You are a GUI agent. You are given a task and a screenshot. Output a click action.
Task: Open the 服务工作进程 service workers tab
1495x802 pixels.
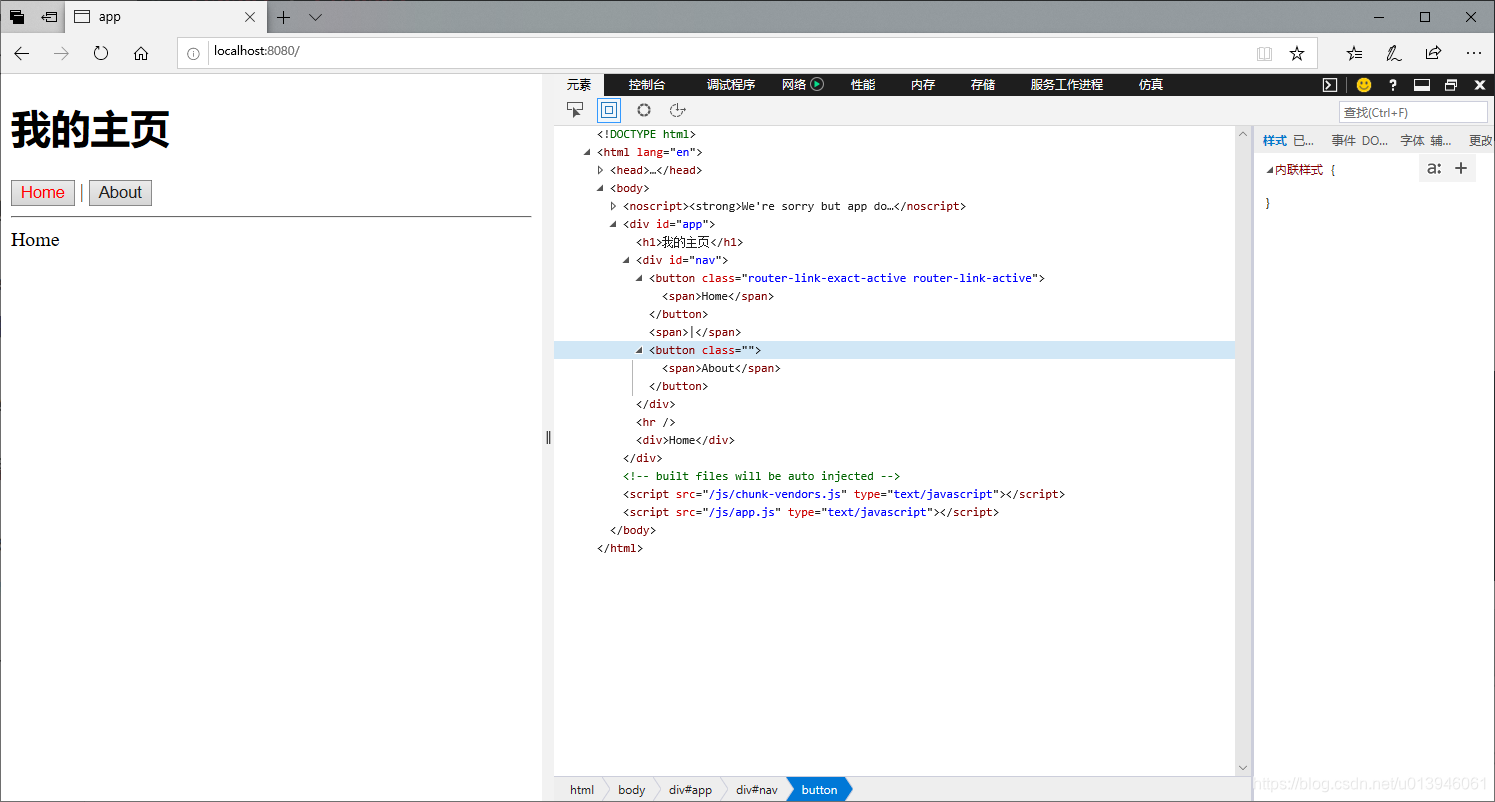tap(1067, 85)
